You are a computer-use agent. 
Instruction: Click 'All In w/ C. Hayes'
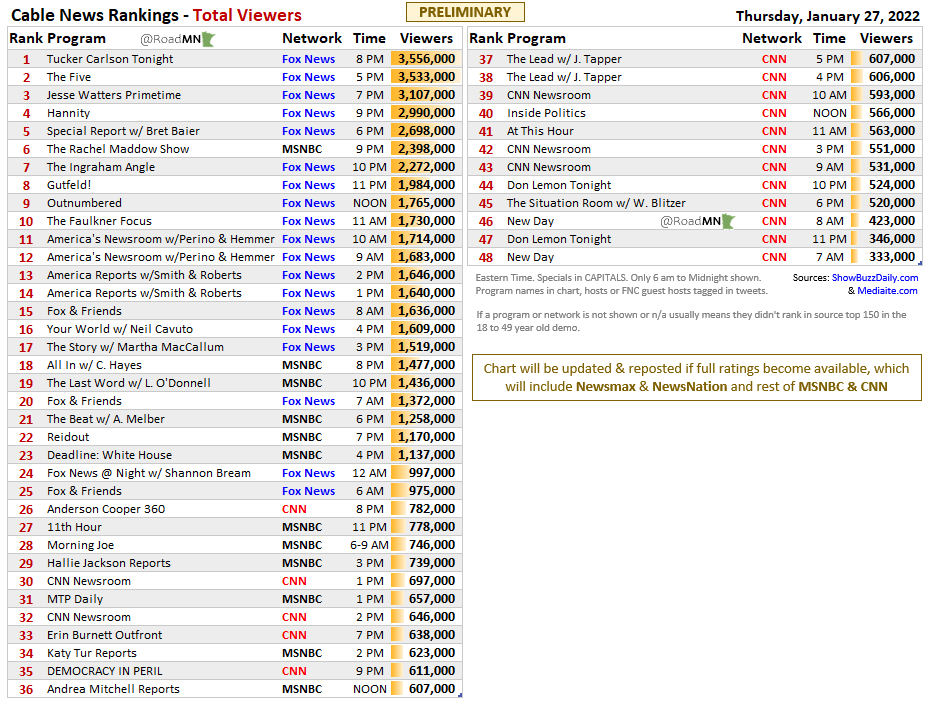(x=94, y=365)
